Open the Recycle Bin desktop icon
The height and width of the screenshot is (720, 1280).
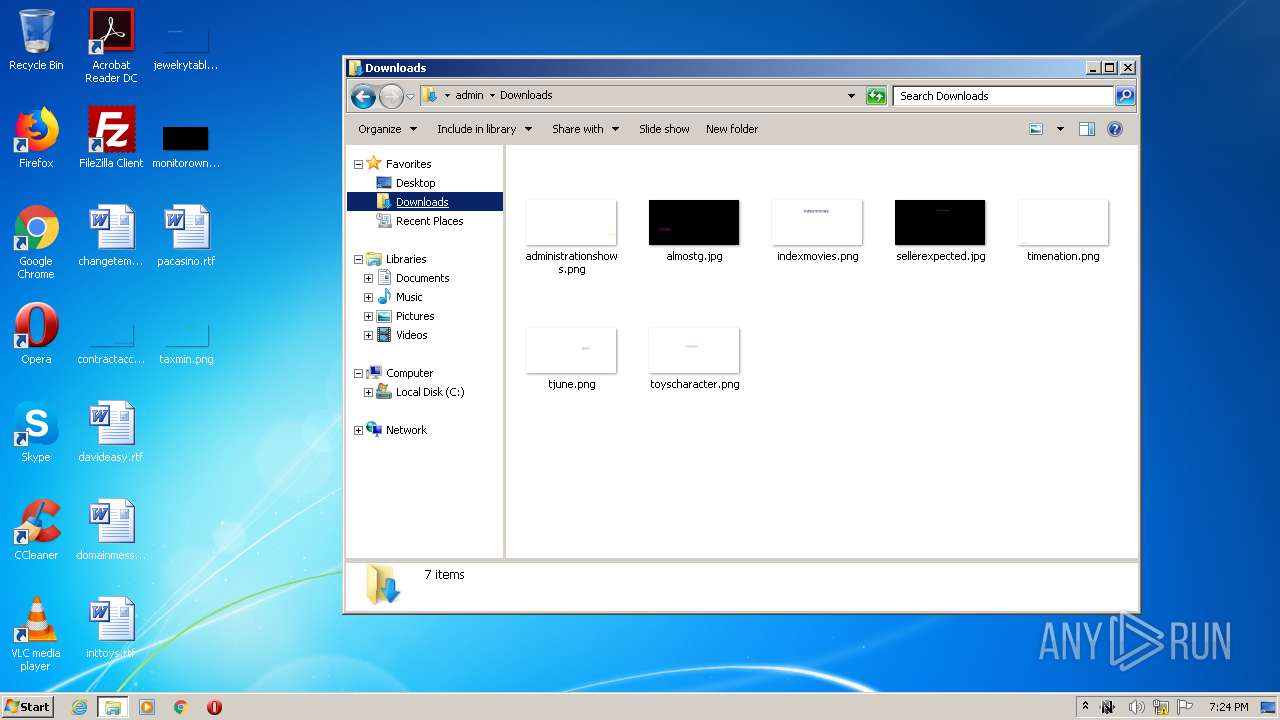pyautogui.click(x=36, y=40)
